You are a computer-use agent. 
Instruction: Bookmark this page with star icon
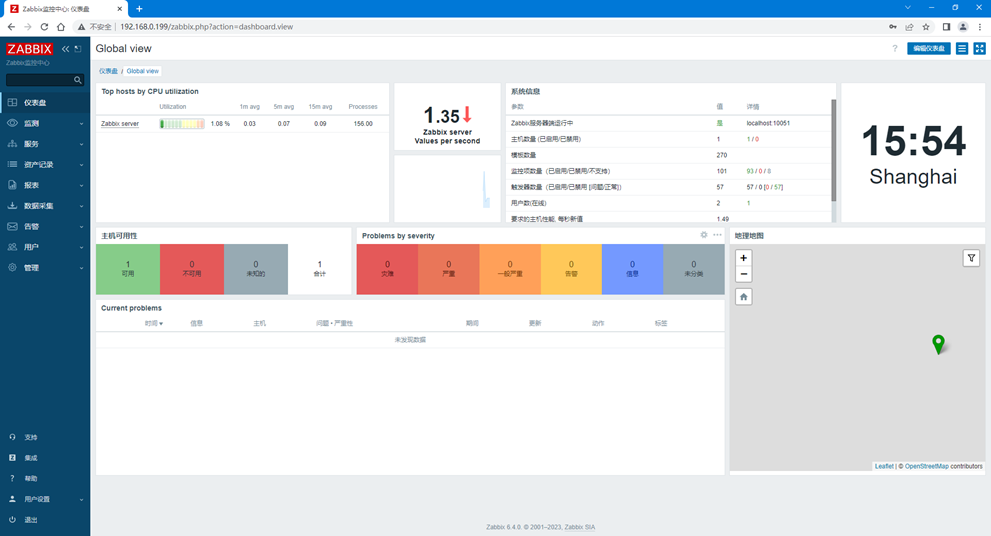(x=926, y=27)
